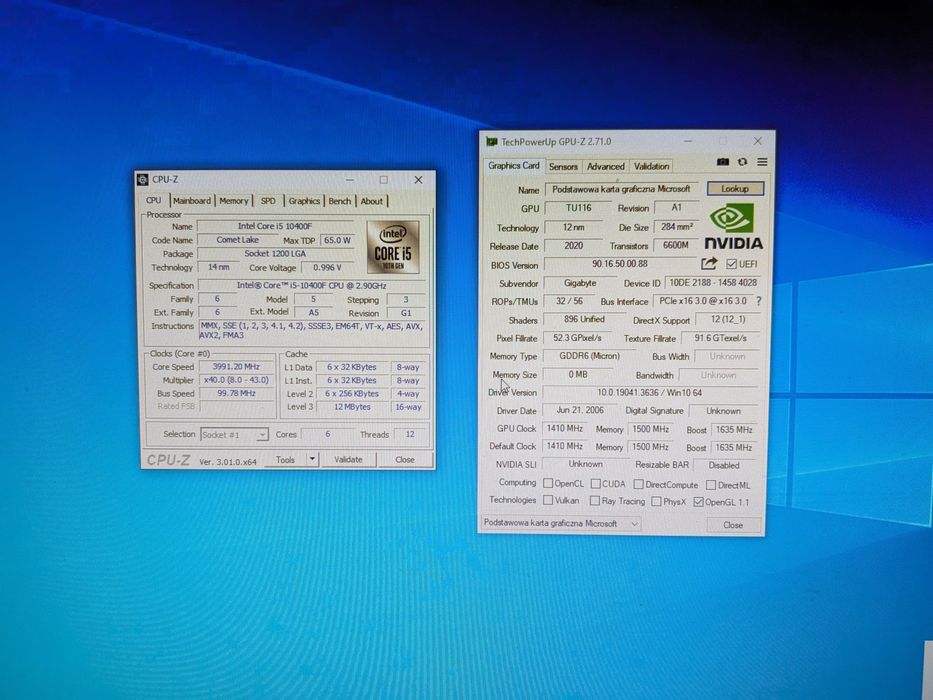933x700 pixels.
Task: Click the GDDR6 (Micron) memory type value
Action: tap(590, 356)
